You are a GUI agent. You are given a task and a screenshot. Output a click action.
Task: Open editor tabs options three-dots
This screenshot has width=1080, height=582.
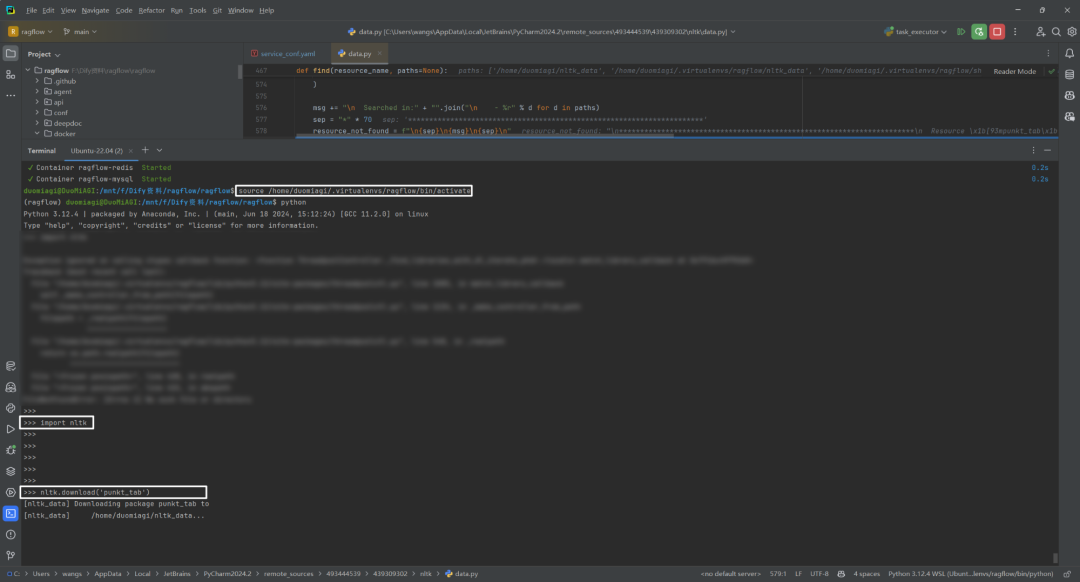pos(1048,53)
